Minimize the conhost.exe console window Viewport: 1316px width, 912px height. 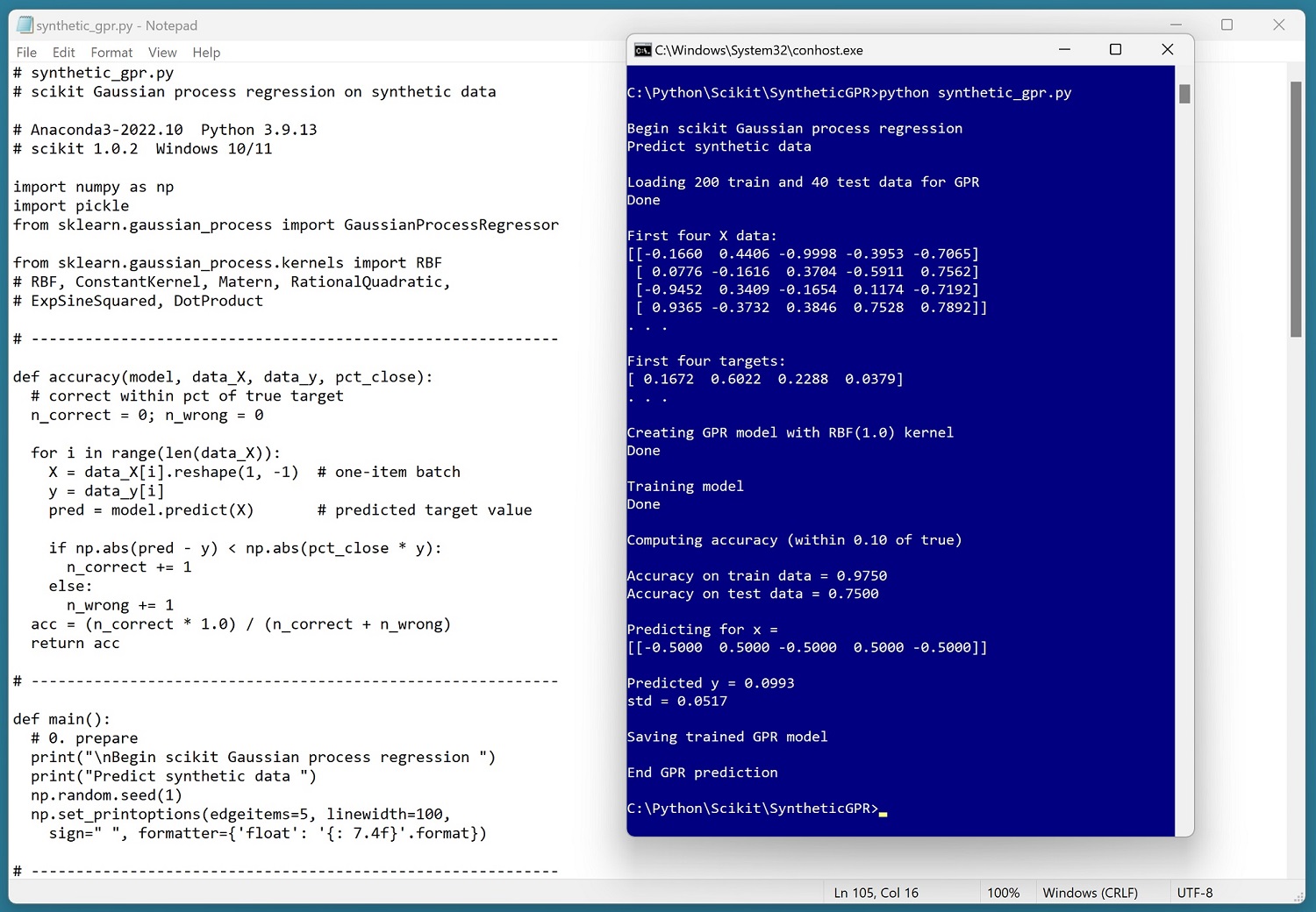[x=1064, y=50]
